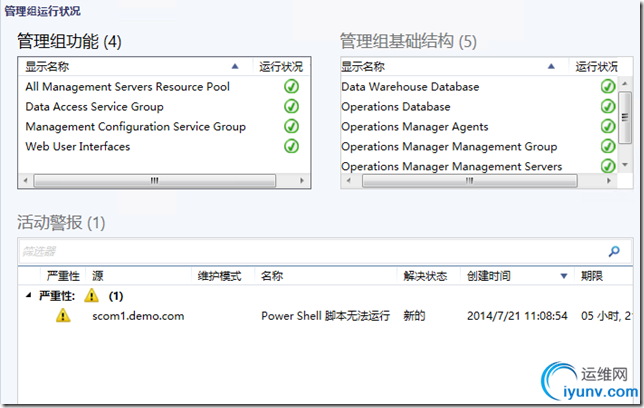The image size is (644, 408).
Task: Click the 新的 resolution state cell
Action: pyautogui.click(x=414, y=316)
